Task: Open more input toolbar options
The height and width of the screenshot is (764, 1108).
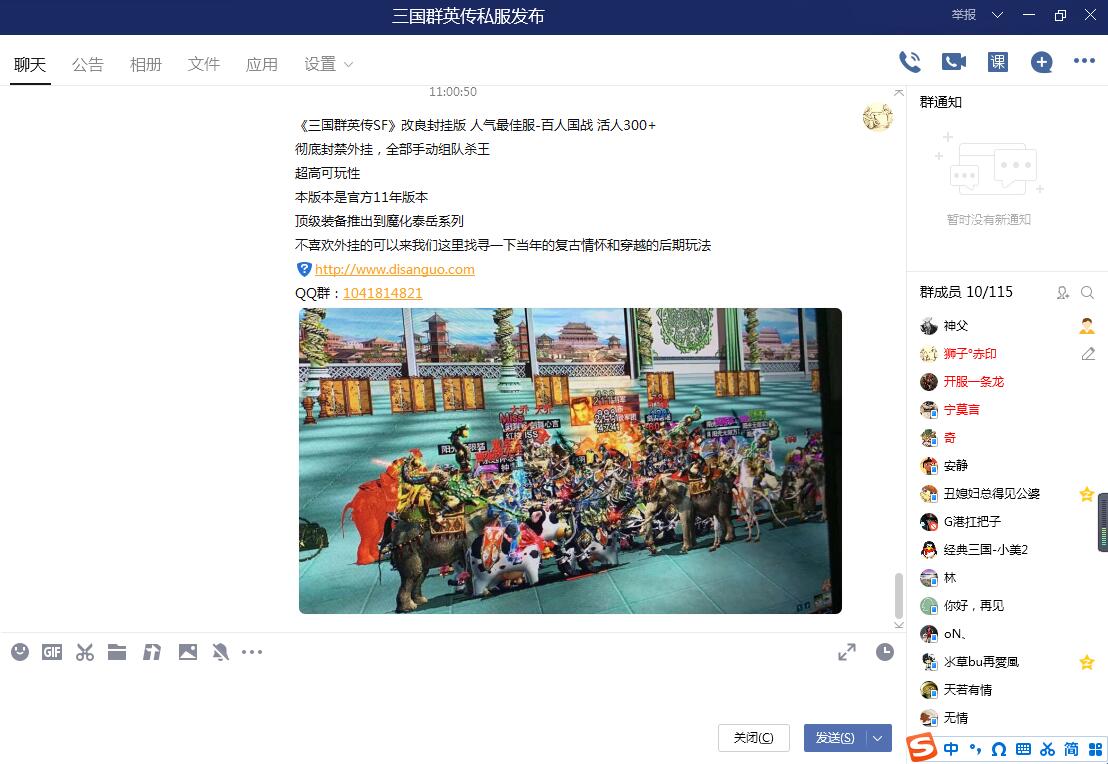Action: (x=252, y=652)
